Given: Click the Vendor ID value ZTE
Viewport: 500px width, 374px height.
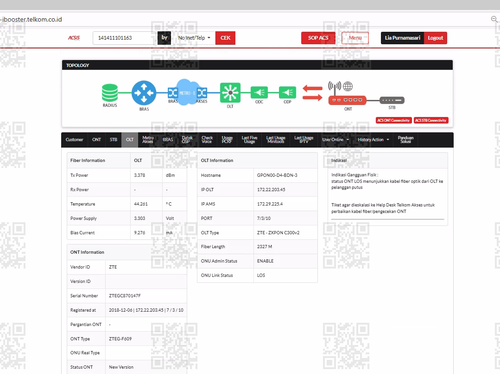Looking at the screenshot, I should click(113, 267).
